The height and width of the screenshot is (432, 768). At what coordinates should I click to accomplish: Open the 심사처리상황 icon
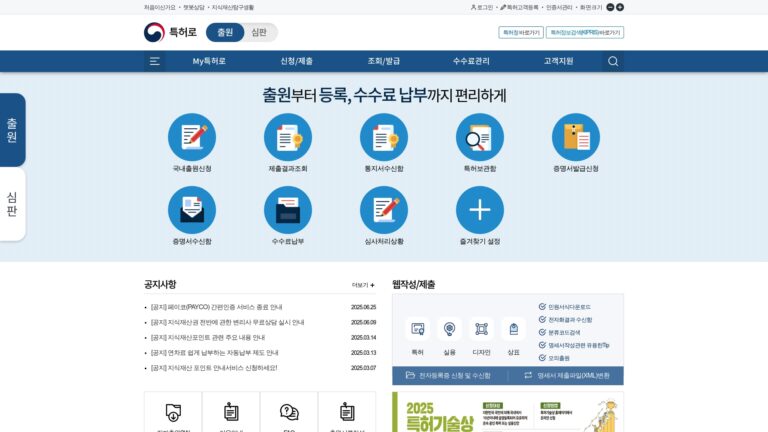(384, 210)
